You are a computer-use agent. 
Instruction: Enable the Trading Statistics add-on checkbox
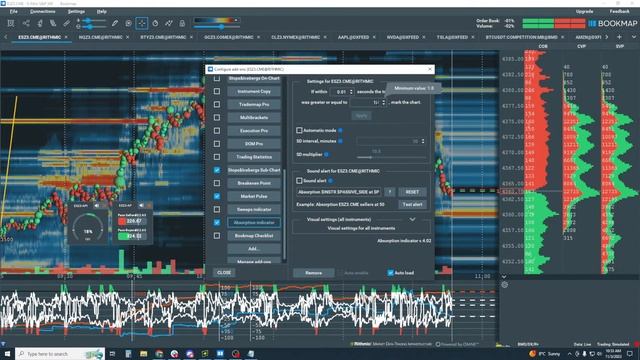pyautogui.click(x=217, y=157)
